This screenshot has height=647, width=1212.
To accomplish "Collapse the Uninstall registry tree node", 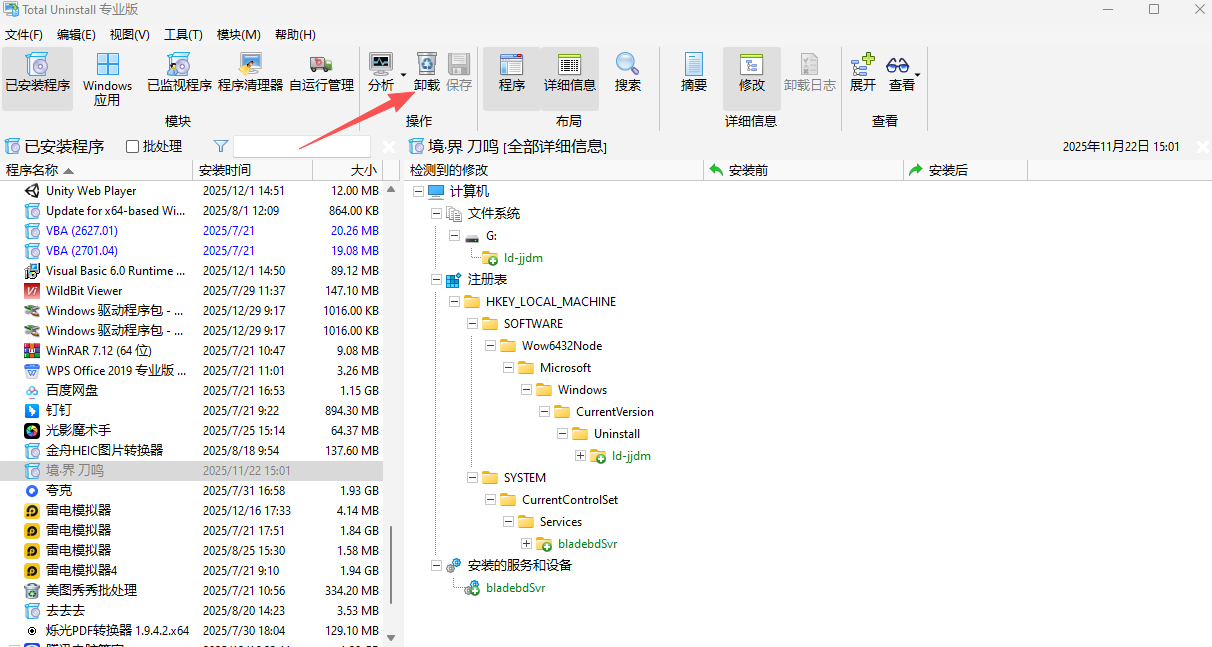I will [x=562, y=433].
